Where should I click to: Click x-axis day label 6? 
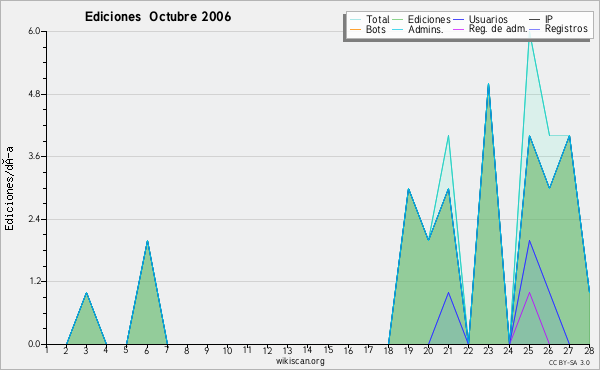click(x=147, y=350)
